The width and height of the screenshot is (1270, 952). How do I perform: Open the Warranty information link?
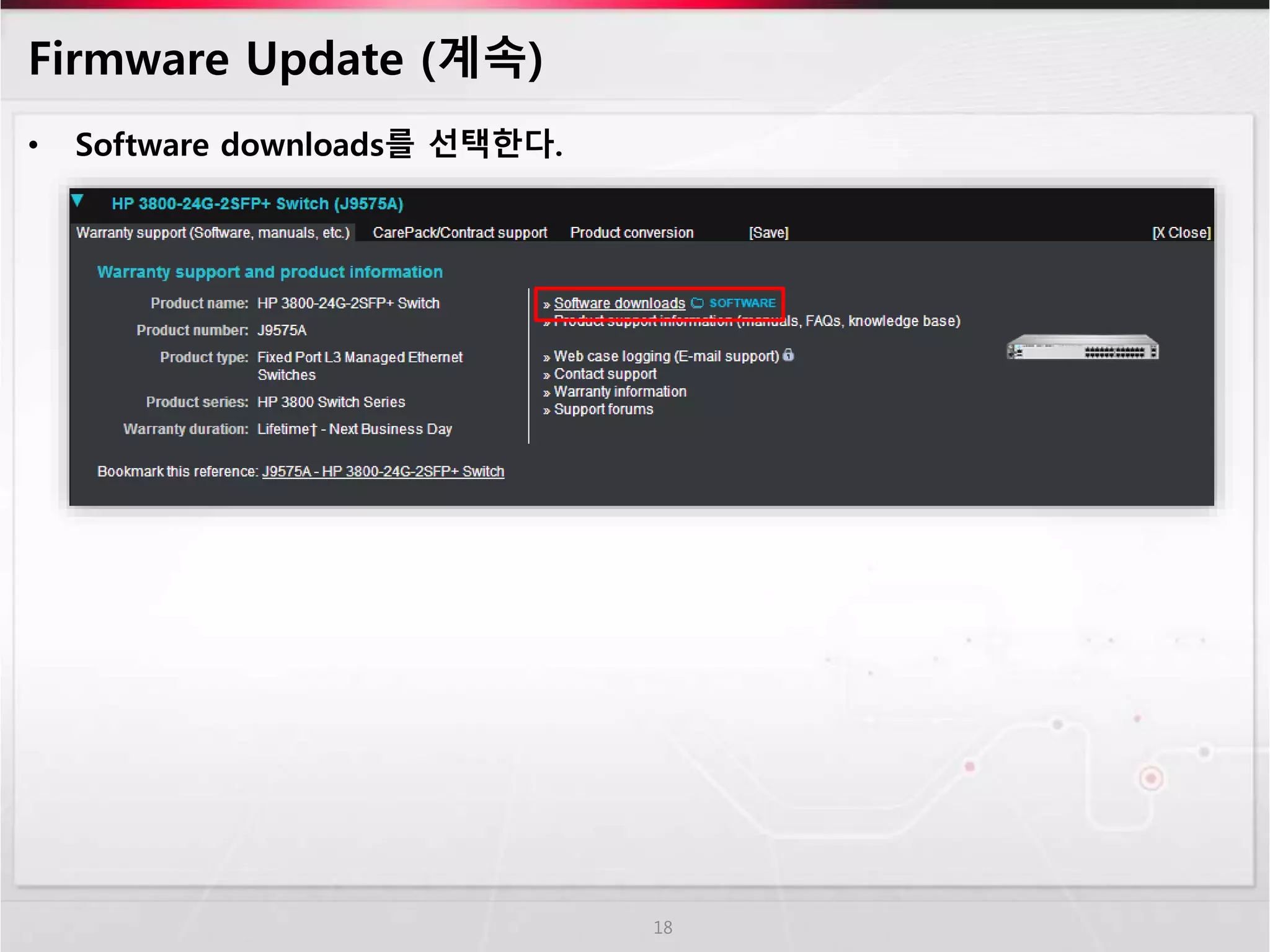(x=619, y=392)
